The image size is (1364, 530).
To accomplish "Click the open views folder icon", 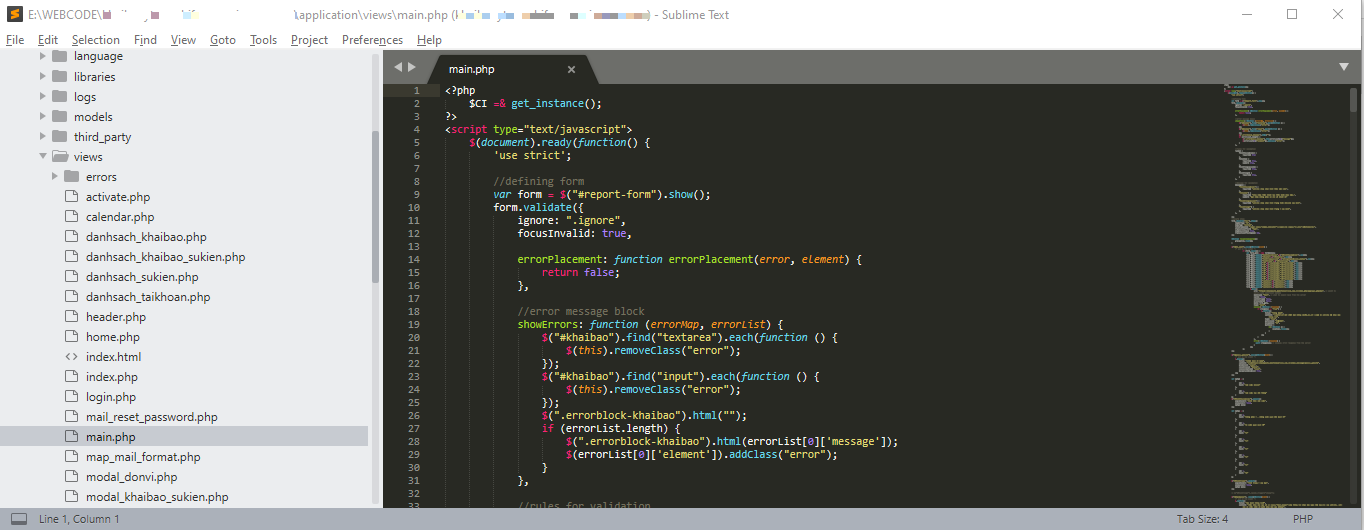I will pos(59,156).
